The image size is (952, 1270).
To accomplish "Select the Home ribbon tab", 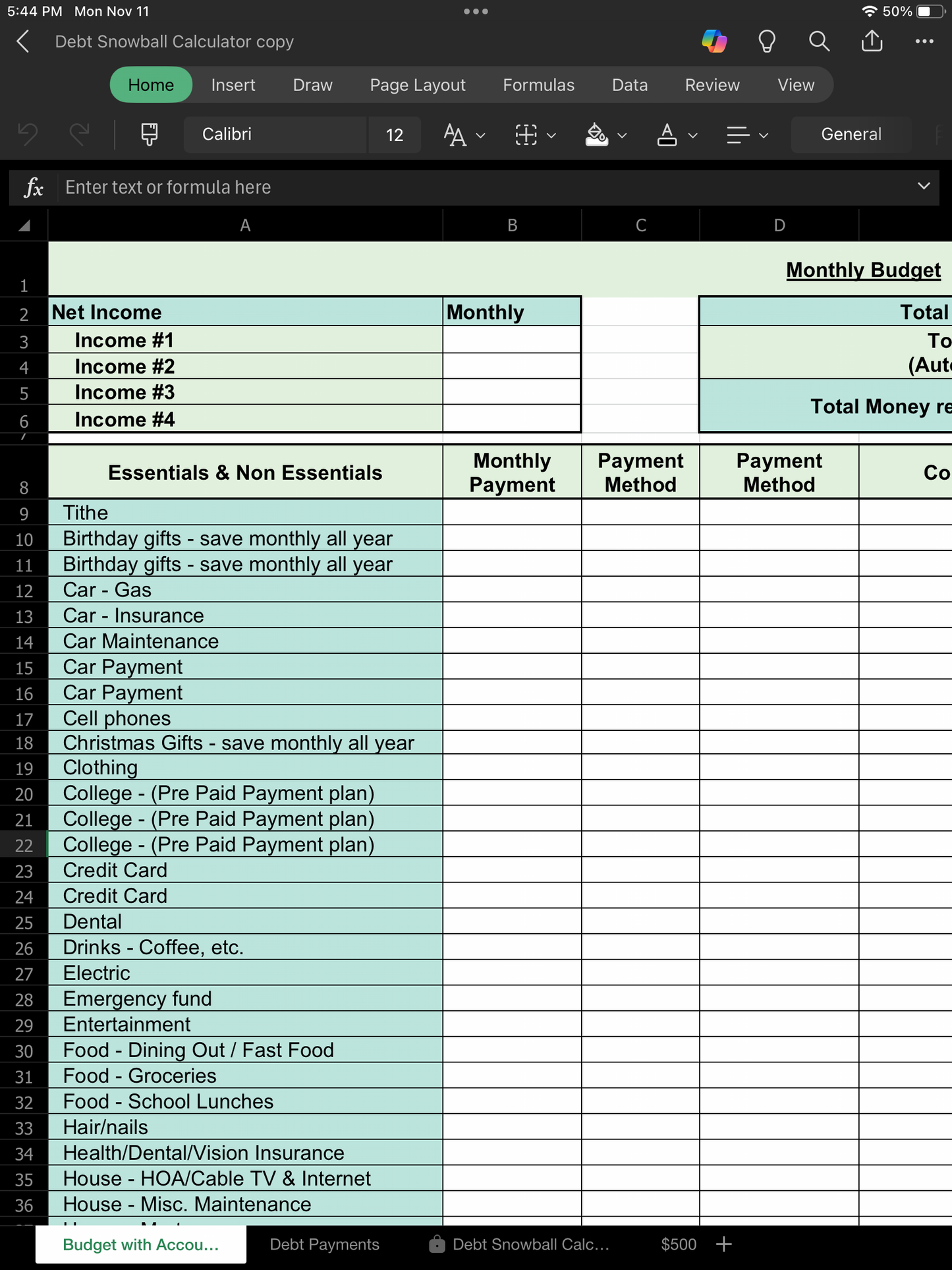I will pyautogui.click(x=151, y=85).
